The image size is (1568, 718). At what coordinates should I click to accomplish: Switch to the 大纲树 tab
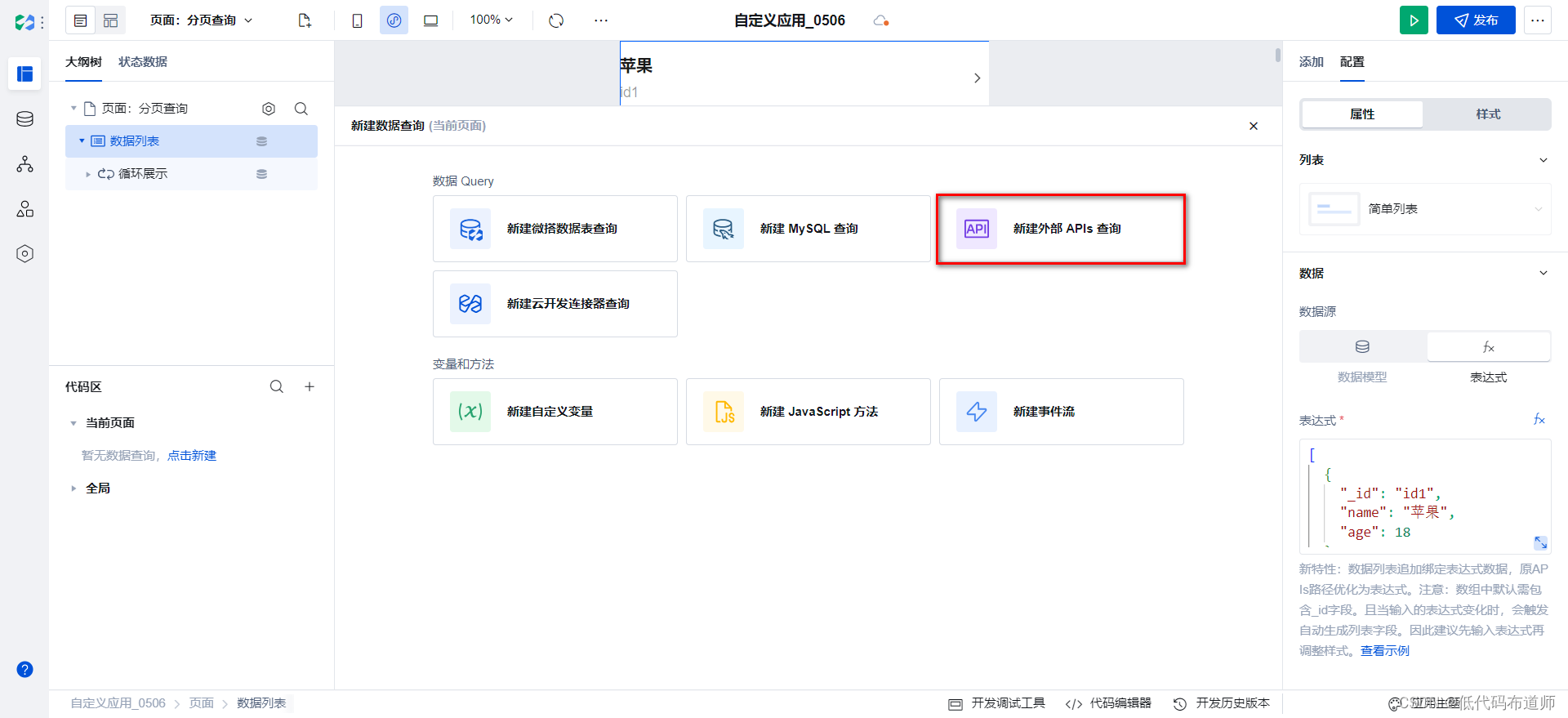point(83,62)
